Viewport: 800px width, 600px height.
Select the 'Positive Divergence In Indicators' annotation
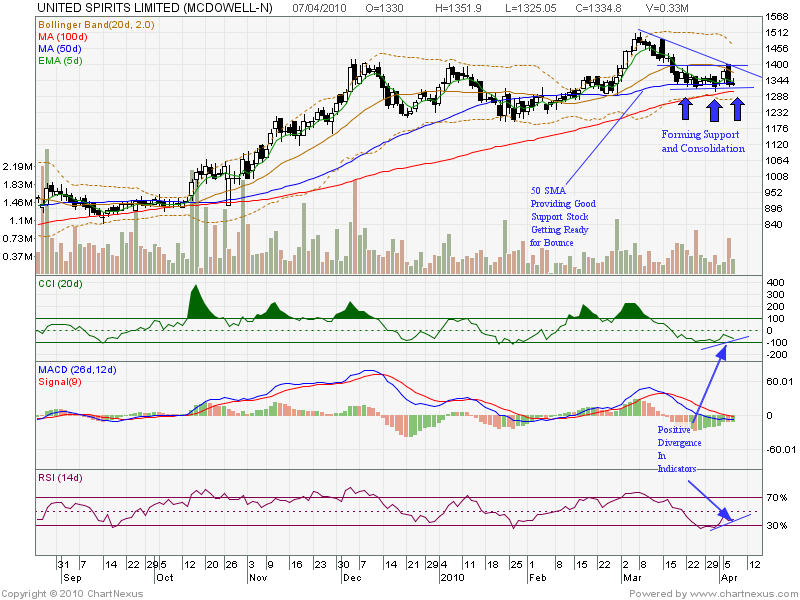(677, 449)
